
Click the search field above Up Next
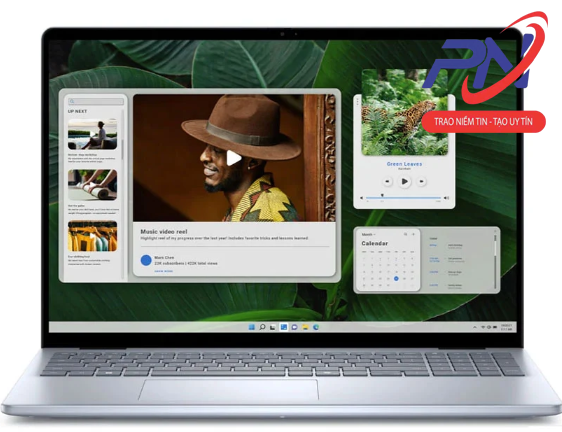(x=96, y=101)
